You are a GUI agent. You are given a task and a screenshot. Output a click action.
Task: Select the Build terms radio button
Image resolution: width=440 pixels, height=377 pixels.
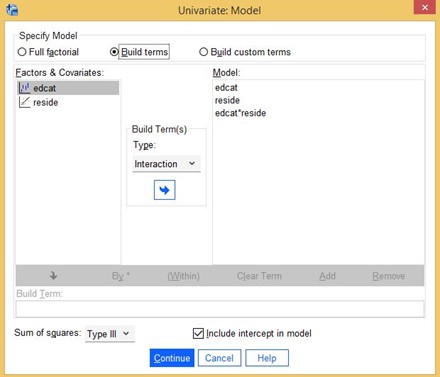coord(114,52)
